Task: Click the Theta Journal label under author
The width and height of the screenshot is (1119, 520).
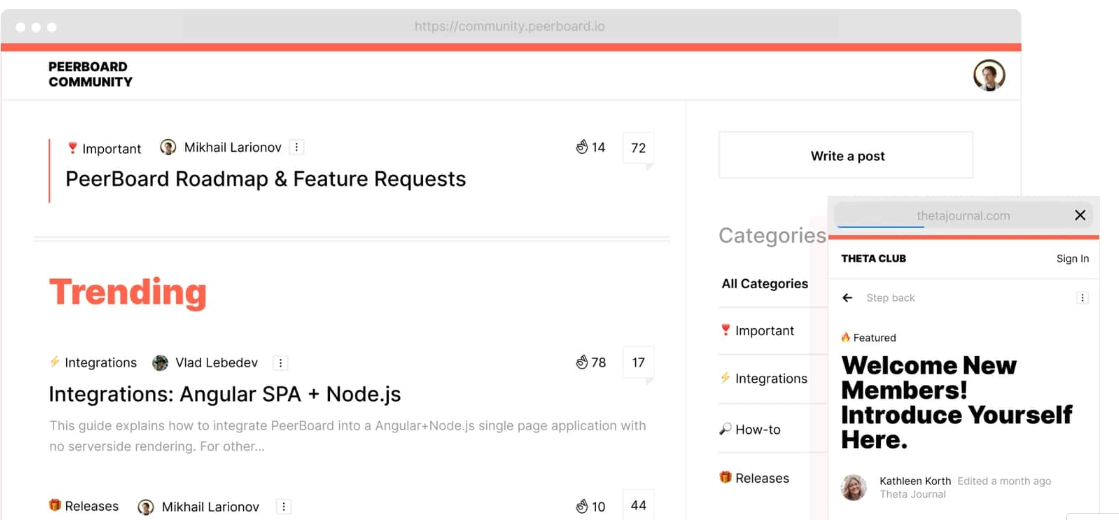Action: 913,494
